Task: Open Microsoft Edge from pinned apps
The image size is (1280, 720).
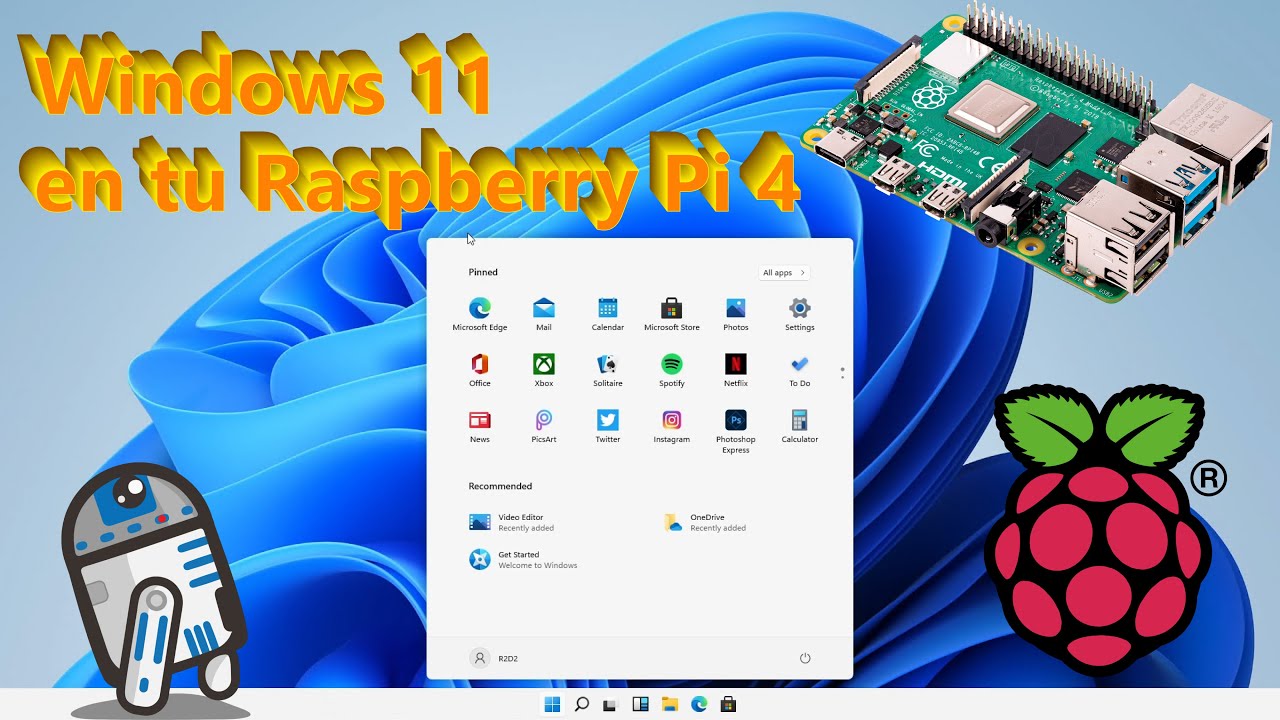Action: 480,314
